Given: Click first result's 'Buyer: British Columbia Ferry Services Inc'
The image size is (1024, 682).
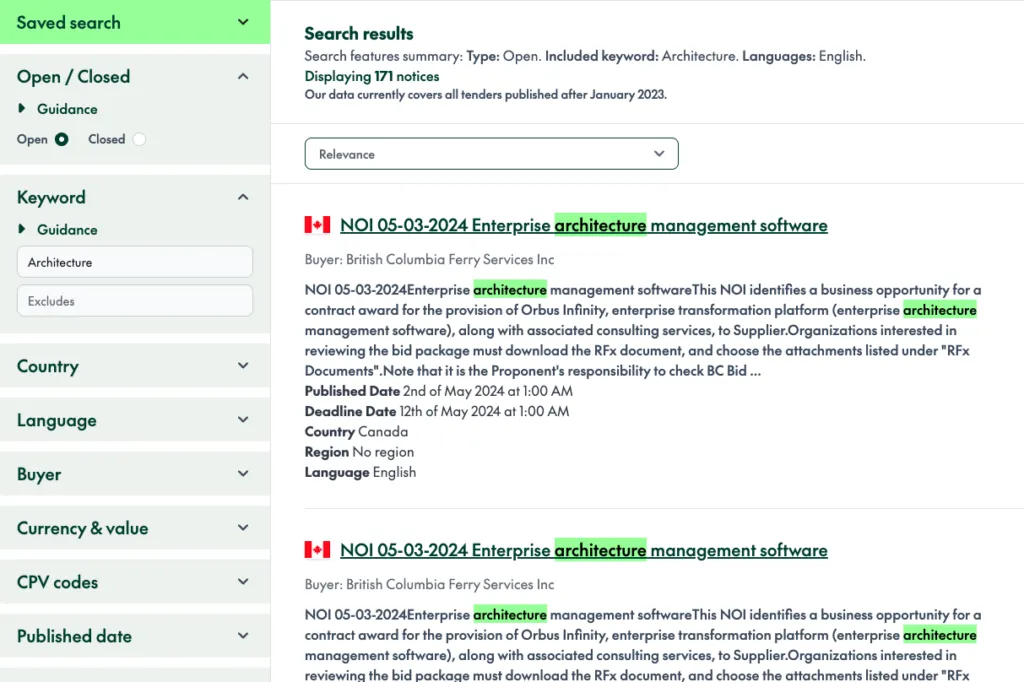Looking at the screenshot, I should point(429,259).
